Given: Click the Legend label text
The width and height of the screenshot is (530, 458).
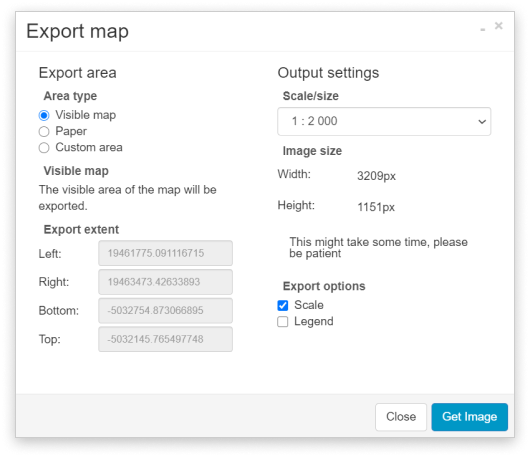Looking at the screenshot, I should coord(314,321).
